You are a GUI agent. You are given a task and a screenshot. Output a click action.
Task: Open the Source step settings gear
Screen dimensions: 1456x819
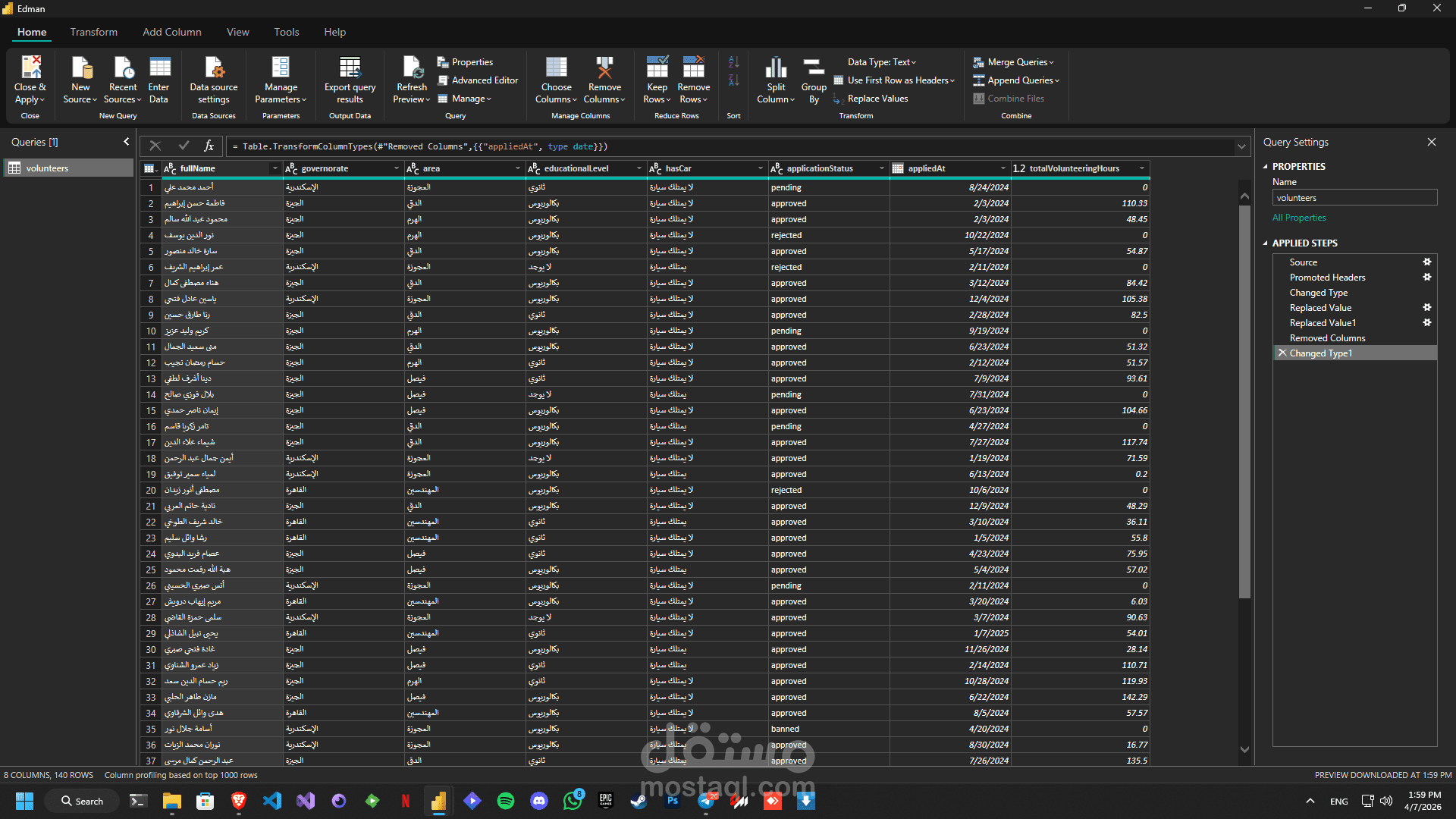[x=1426, y=262]
